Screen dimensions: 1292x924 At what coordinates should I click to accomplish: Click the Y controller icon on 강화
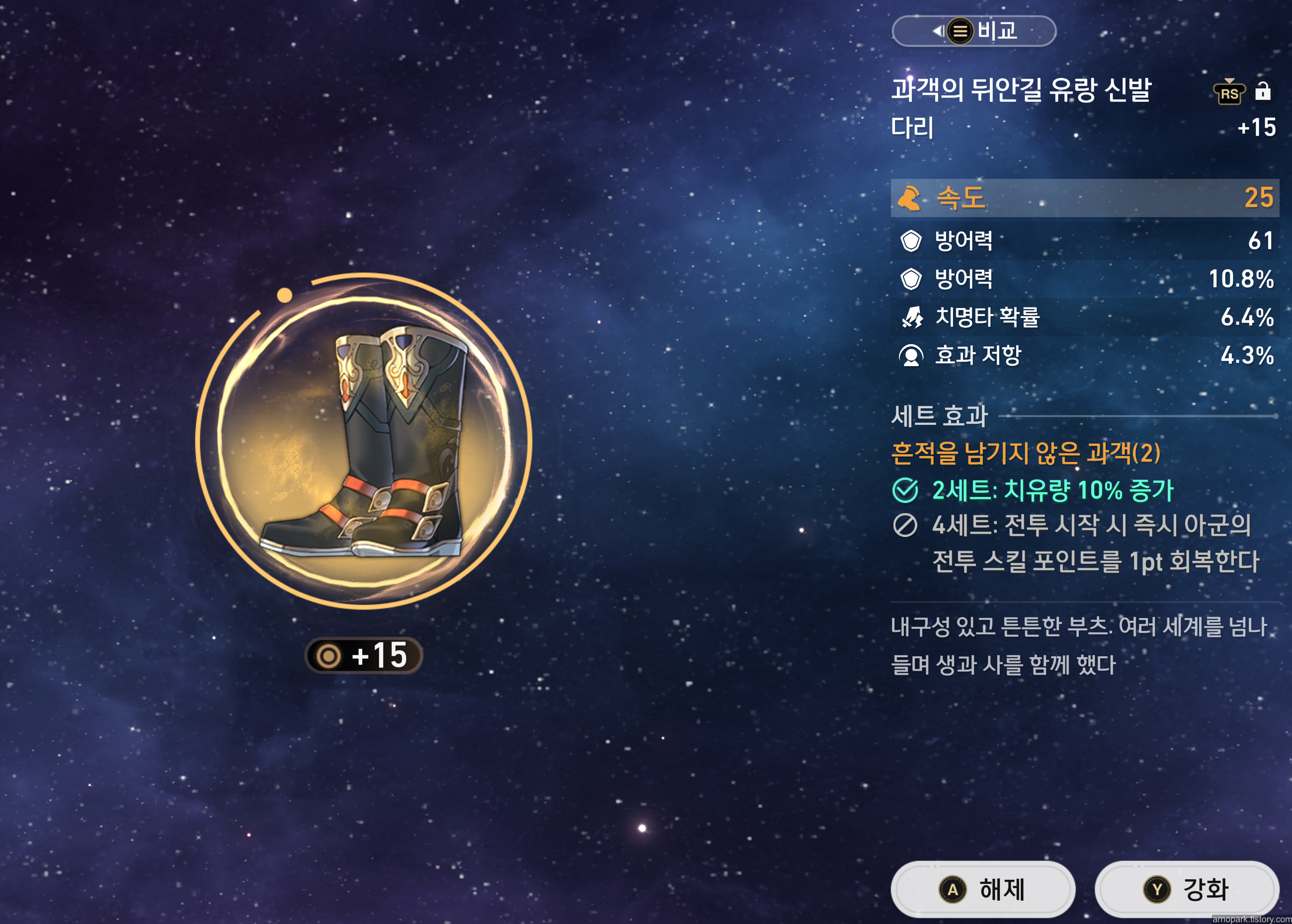click(x=1157, y=889)
